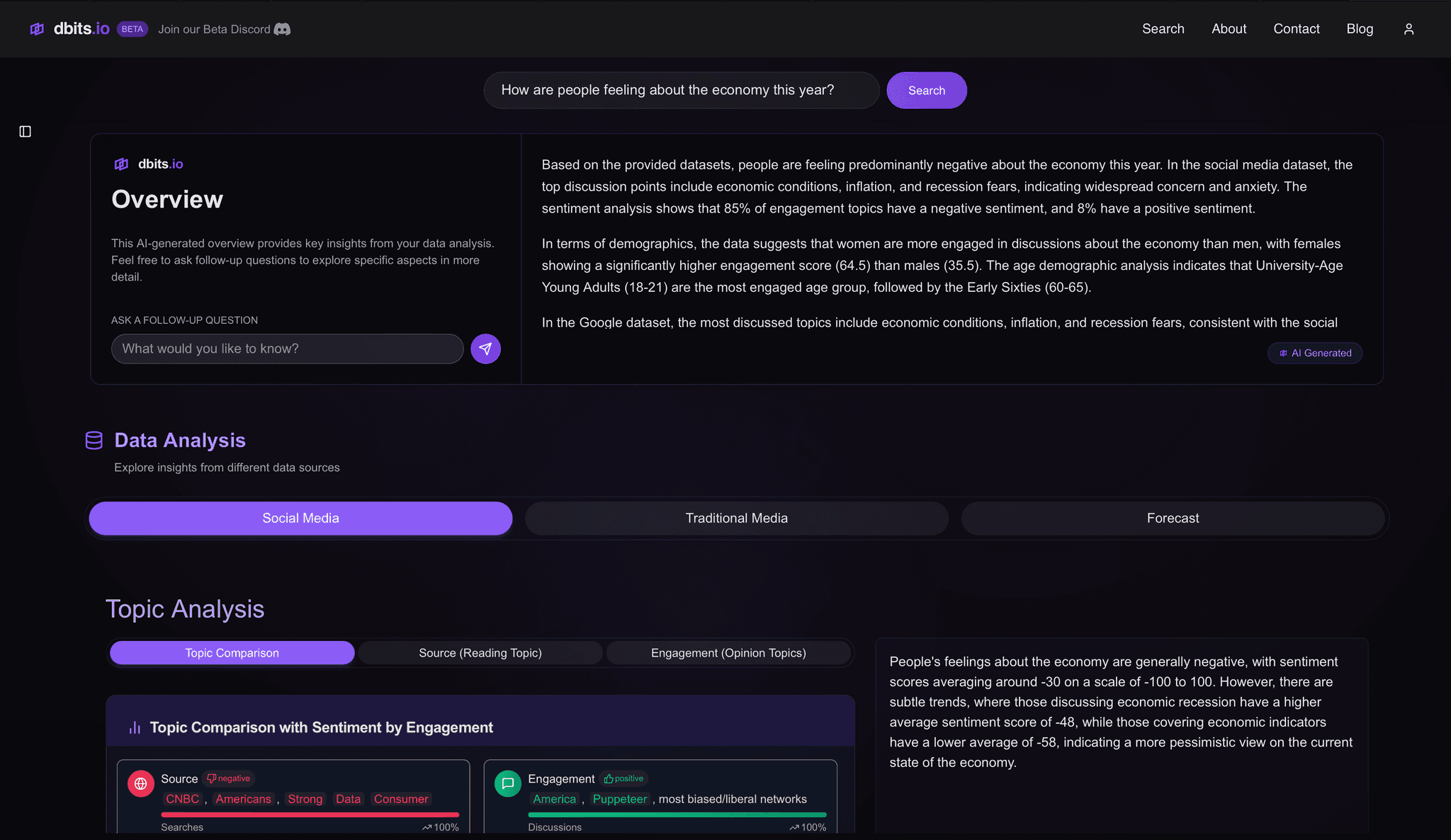Open the Engagement (Opinion Topics) tab
Image resolution: width=1451 pixels, height=840 pixels.
click(x=729, y=652)
